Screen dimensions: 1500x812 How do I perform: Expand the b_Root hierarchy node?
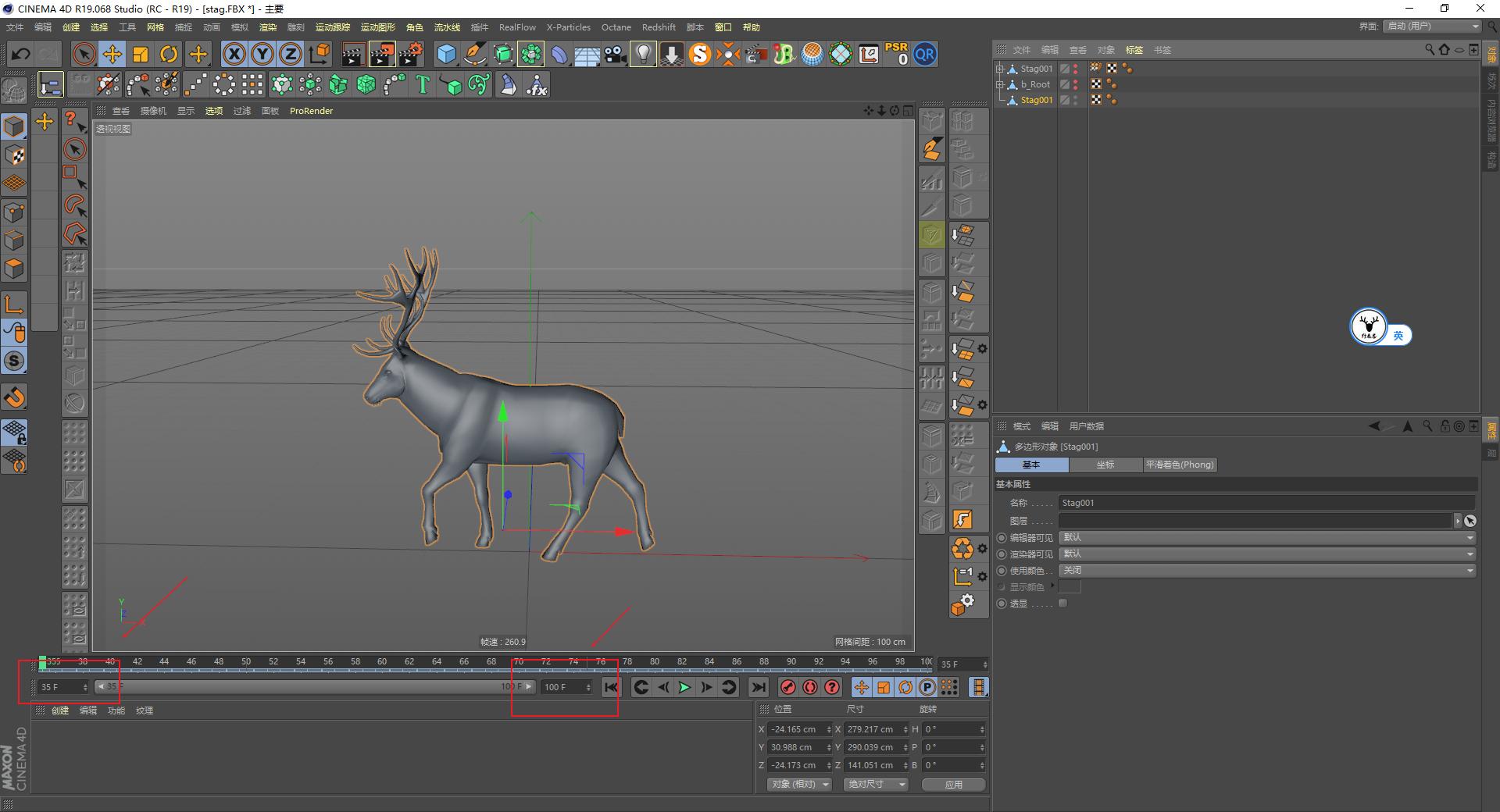tap(999, 84)
